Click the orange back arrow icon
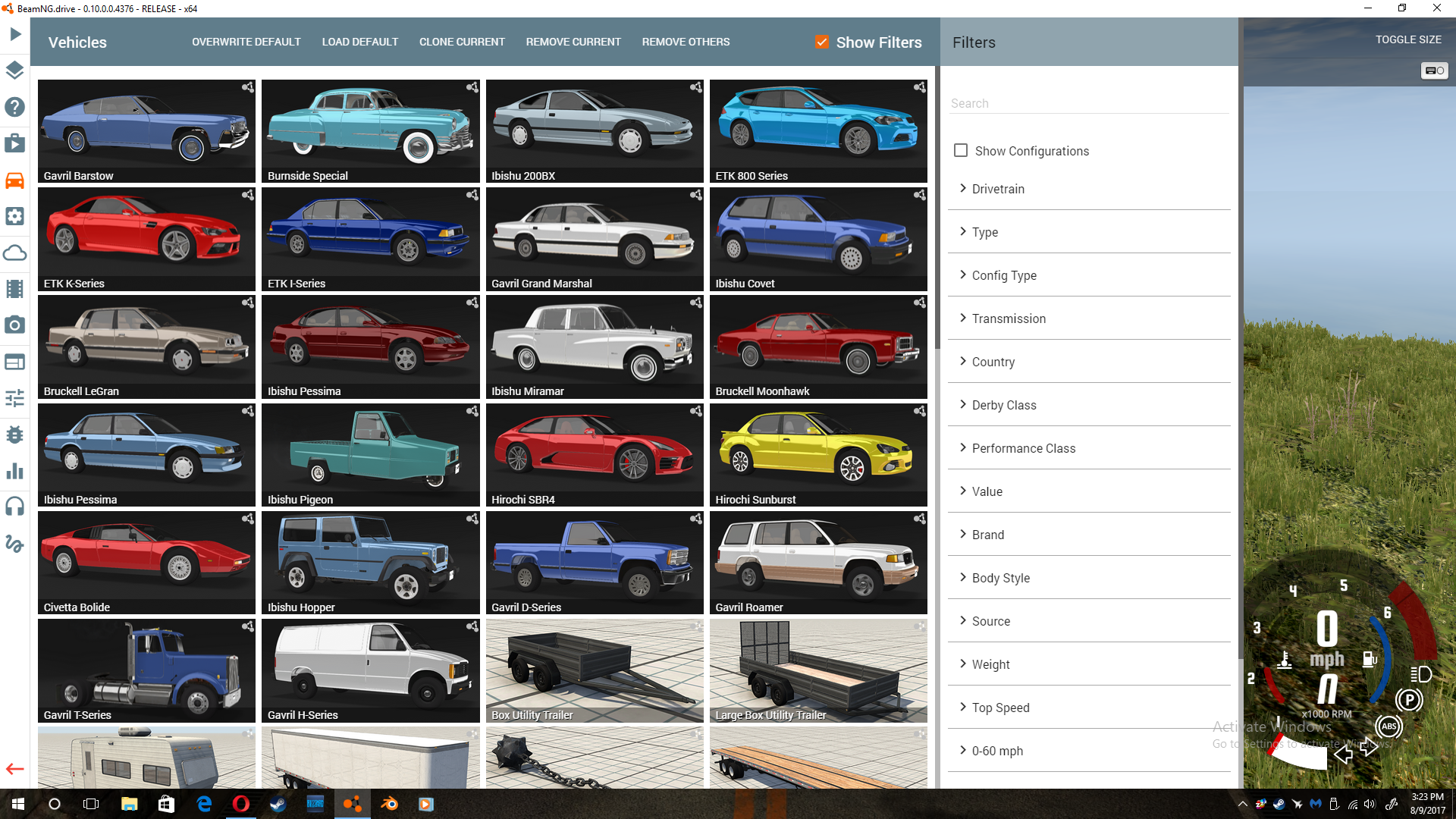Image resolution: width=1456 pixels, height=819 pixels. [15, 769]
